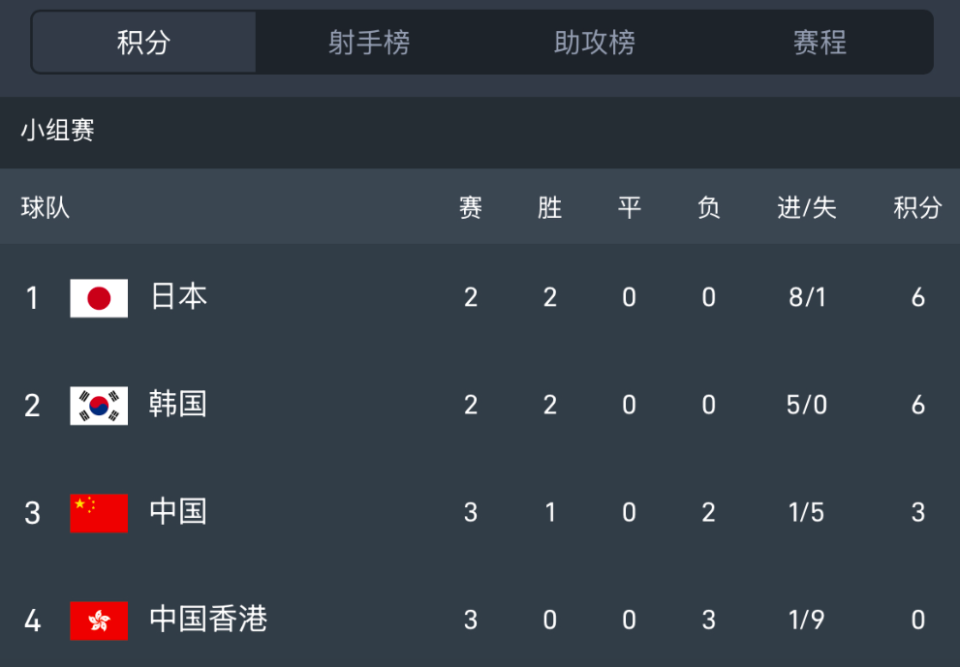Click Japan's 8/1 goals value

coord(807,298)
